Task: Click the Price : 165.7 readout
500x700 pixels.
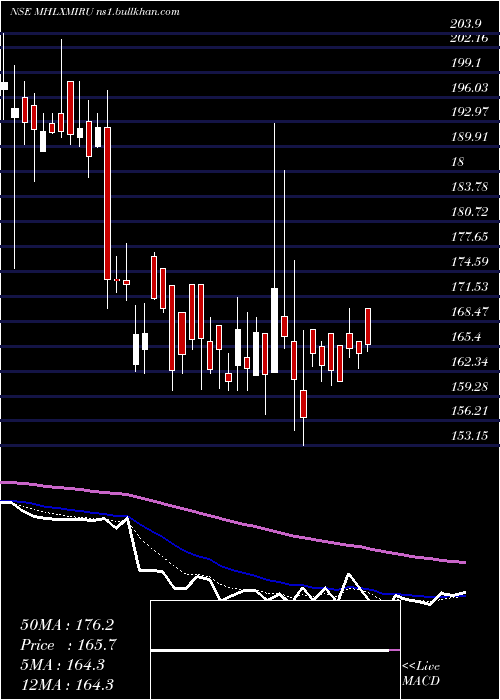Action: click(69, 645)
